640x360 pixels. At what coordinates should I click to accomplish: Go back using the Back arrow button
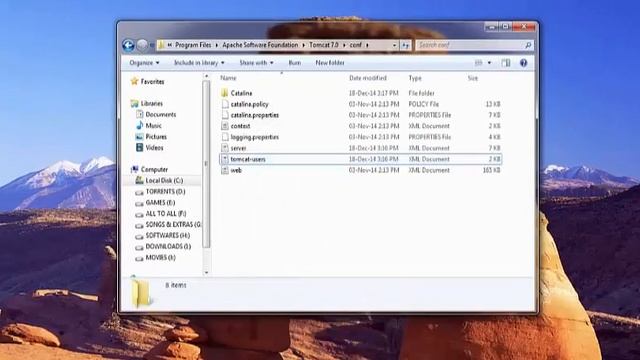point(128,45)
